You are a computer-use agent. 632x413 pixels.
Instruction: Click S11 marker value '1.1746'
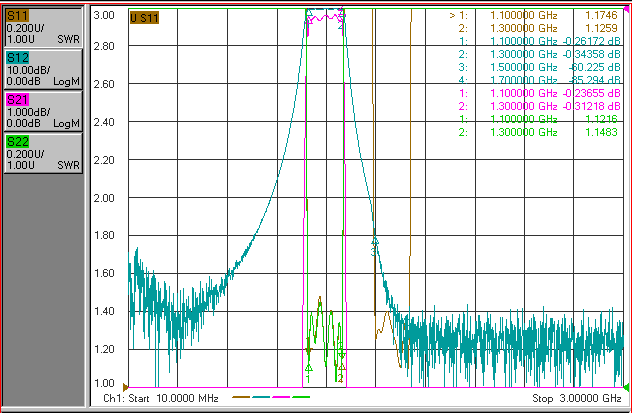point(601,15)
